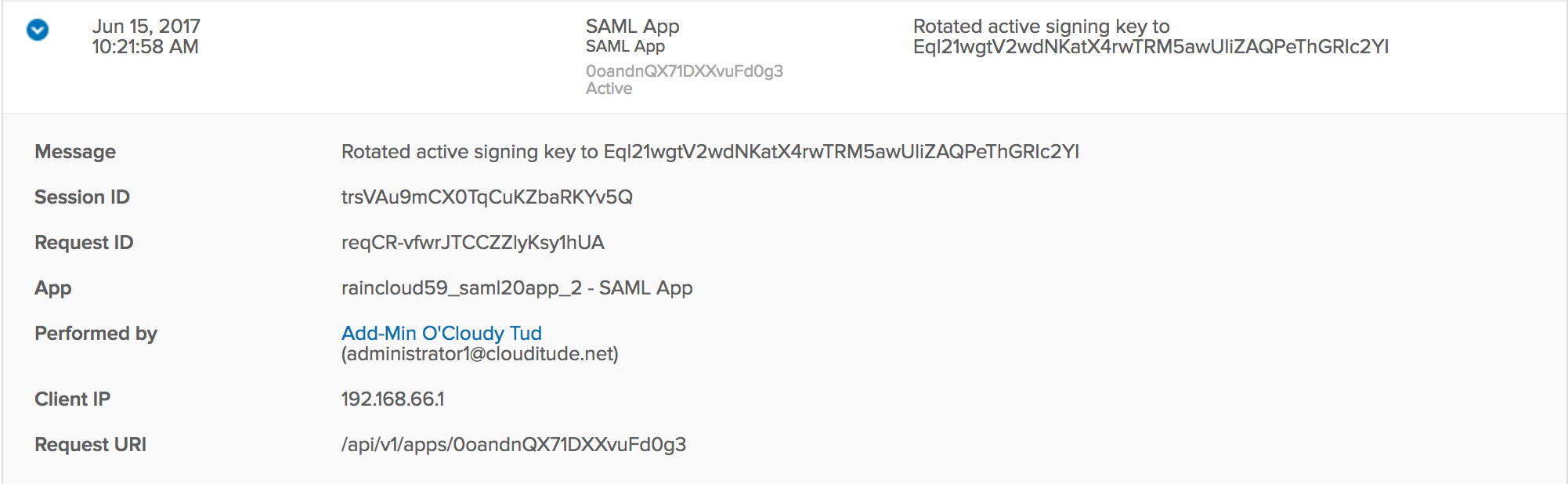Click the Session ID field label
The width and height of the screenshot is (1568, 484).
82,197
